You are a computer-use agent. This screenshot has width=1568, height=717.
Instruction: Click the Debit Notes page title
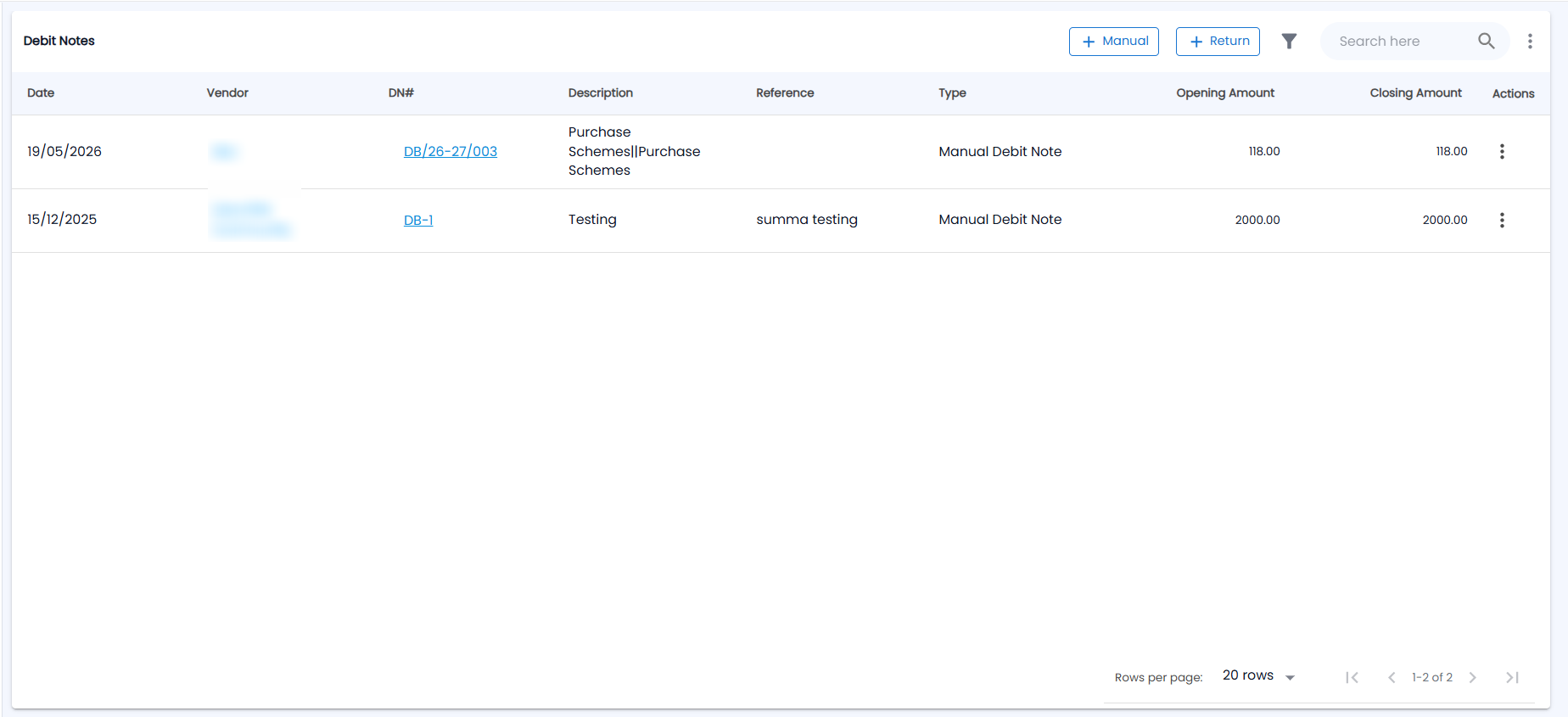pos(59,41)
